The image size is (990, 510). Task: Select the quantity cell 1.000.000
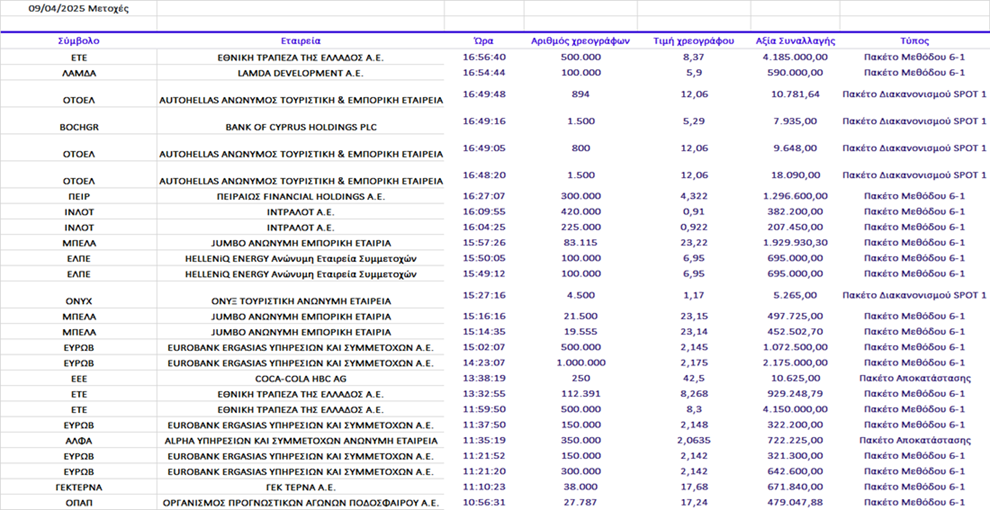coord(580,363)
